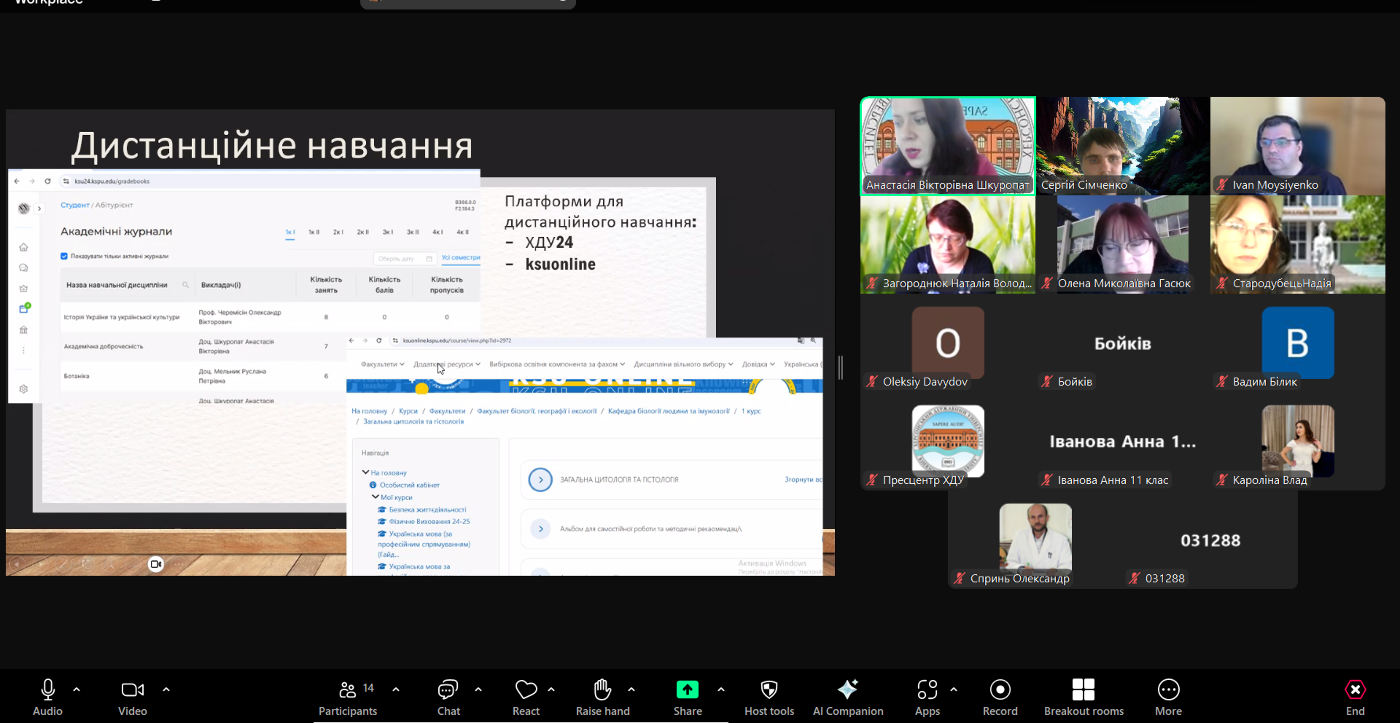
Task: Click muted mic icon beside Вадим Білик
Action: click(1222, 382)
